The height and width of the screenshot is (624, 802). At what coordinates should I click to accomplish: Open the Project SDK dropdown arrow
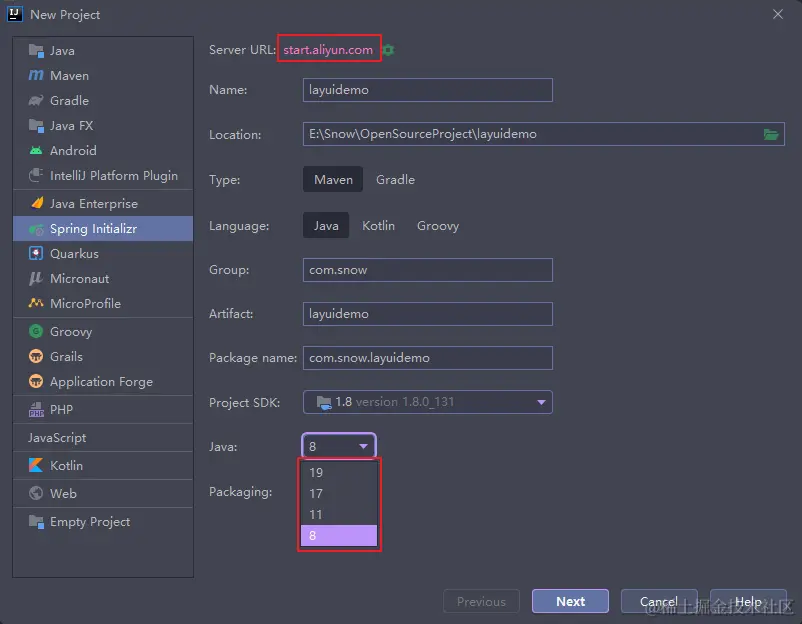541,402
